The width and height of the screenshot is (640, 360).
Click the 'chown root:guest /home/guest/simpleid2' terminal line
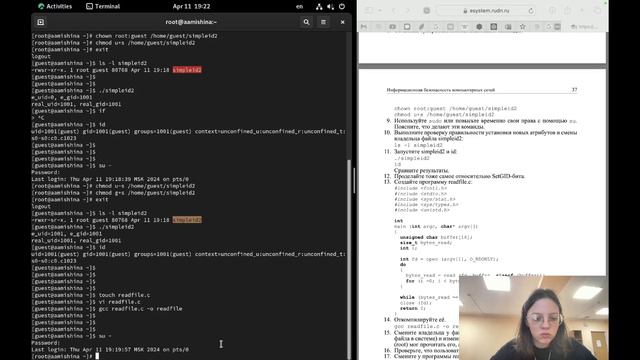pyautogui.click(x=124, y=36)
